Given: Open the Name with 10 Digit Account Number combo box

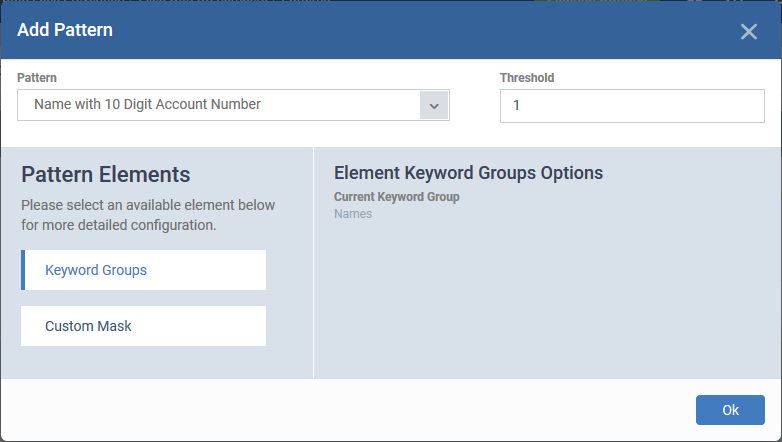Looking at the screenshot, I should pos(233,105).
